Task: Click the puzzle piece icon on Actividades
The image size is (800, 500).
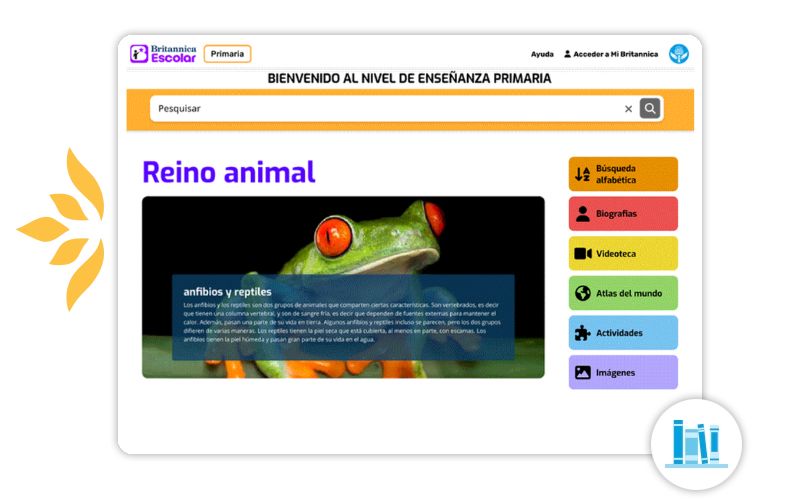Action: tap(582, 333)
